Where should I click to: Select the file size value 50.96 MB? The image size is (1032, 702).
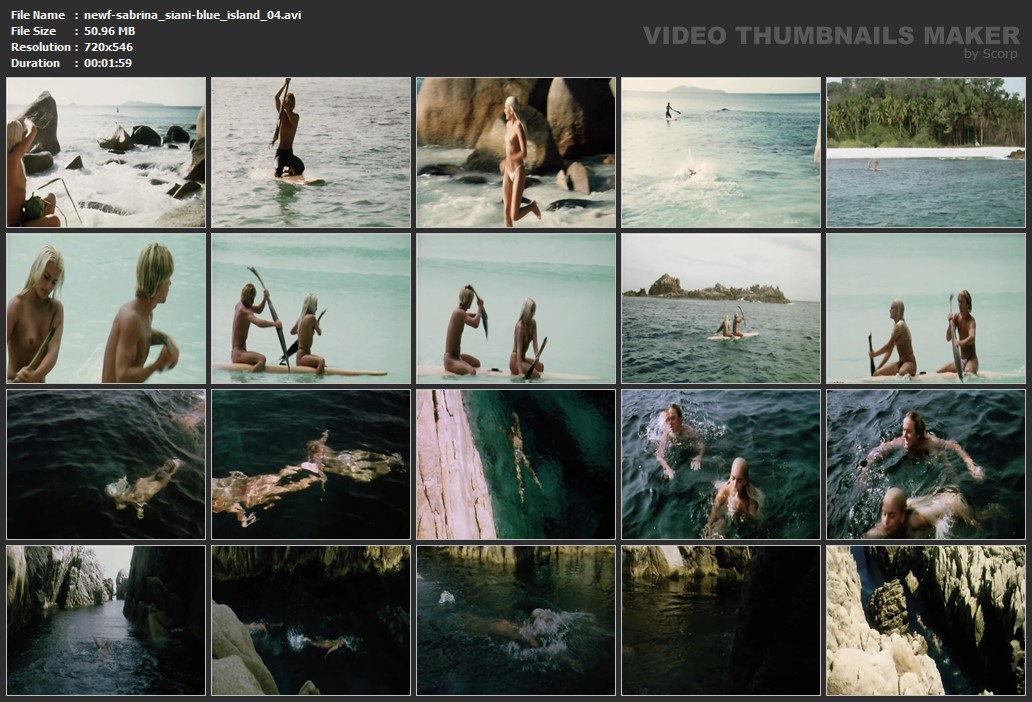point(109,31)
